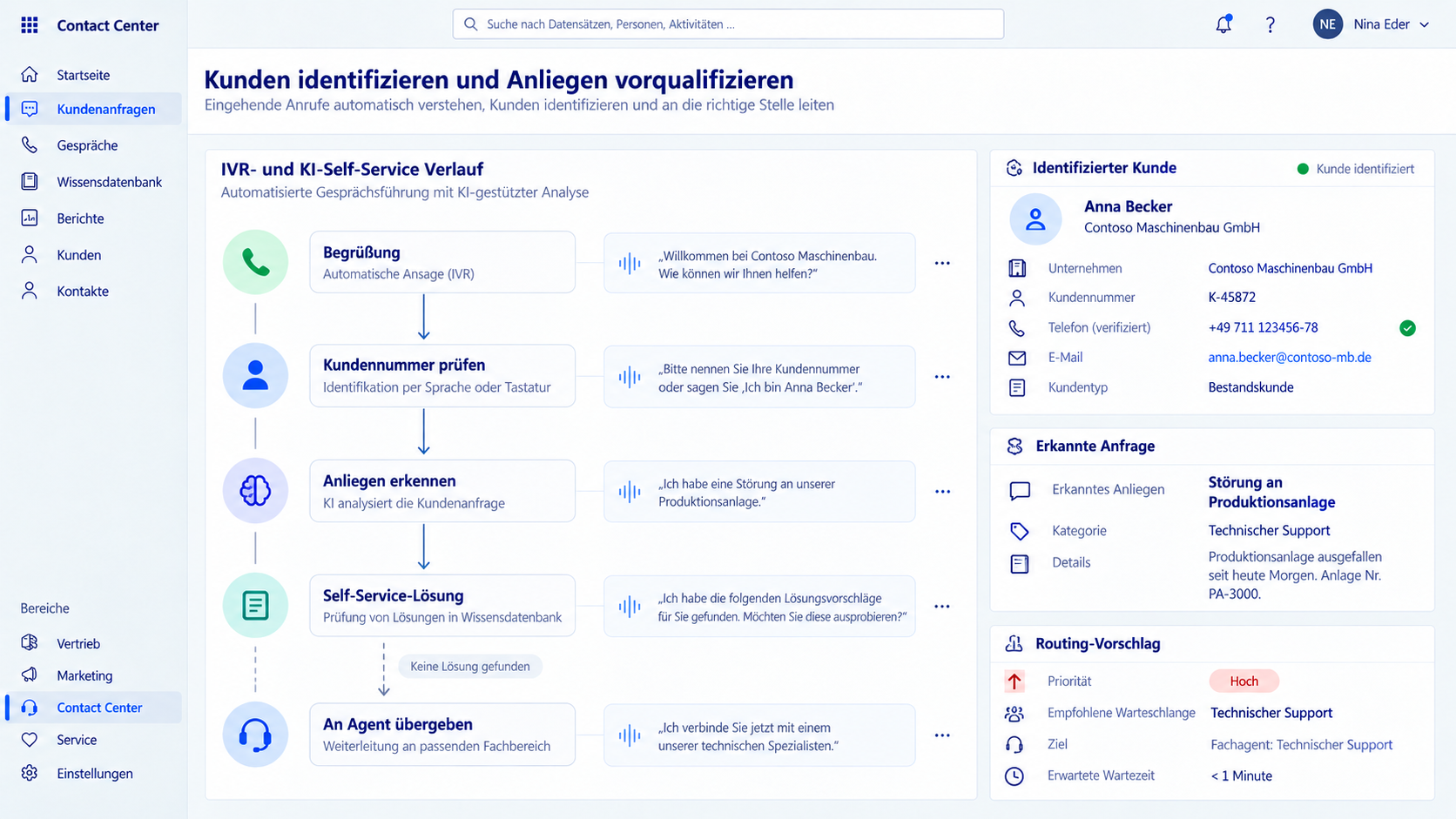Open more options for Kundennummer prompt
This screenshot has height=819, width=1456.
[942, 377]
